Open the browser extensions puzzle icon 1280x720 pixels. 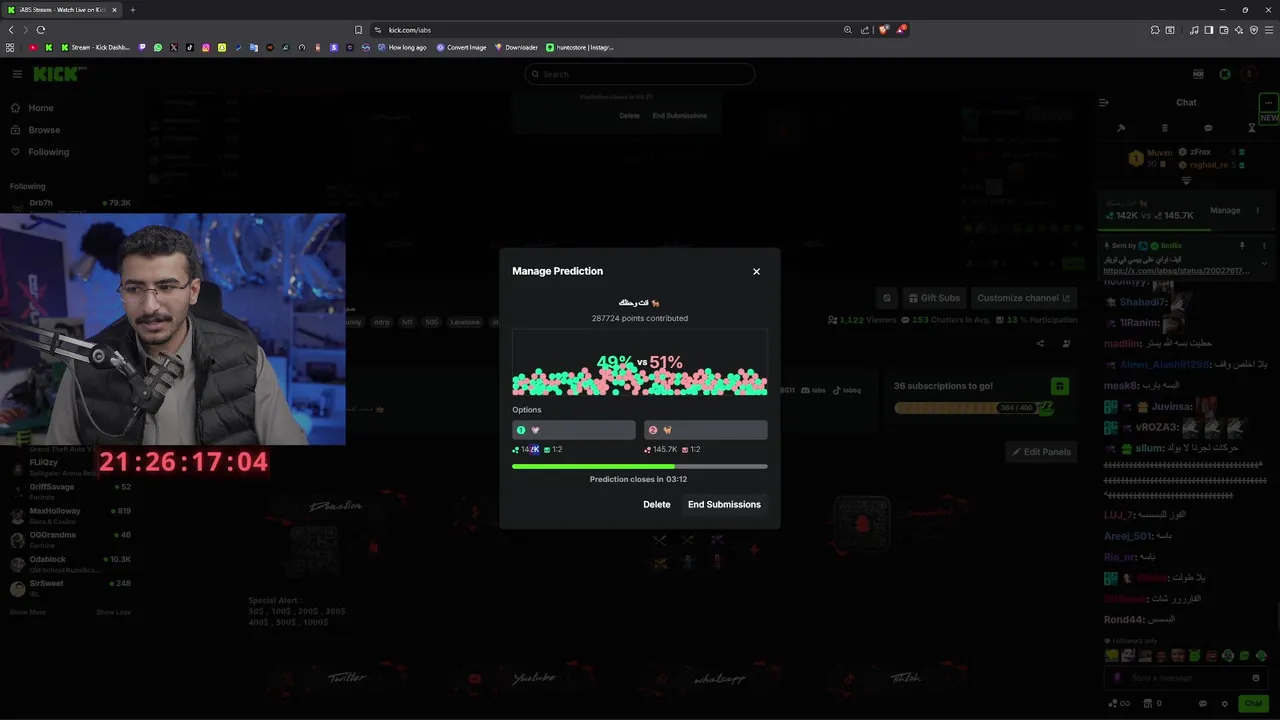click(x=1155, y=30)
